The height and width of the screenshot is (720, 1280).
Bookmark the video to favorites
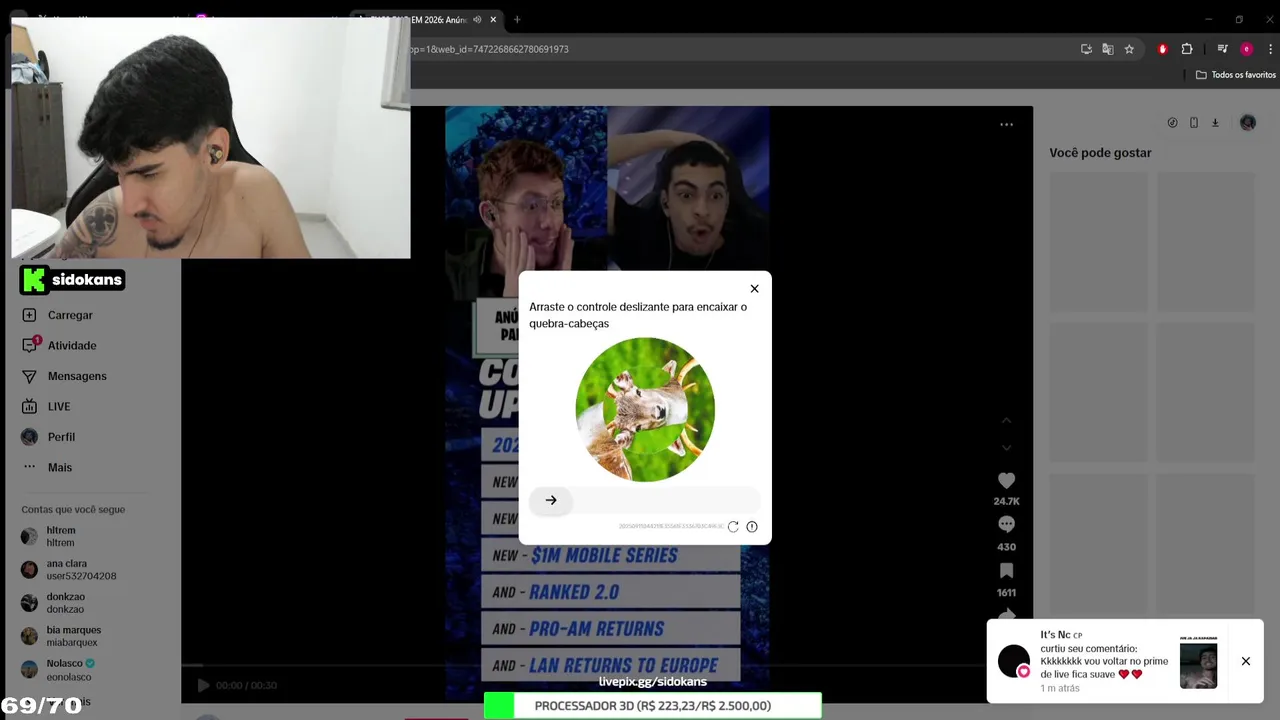pyautogui.click(x=1006, y=570)
